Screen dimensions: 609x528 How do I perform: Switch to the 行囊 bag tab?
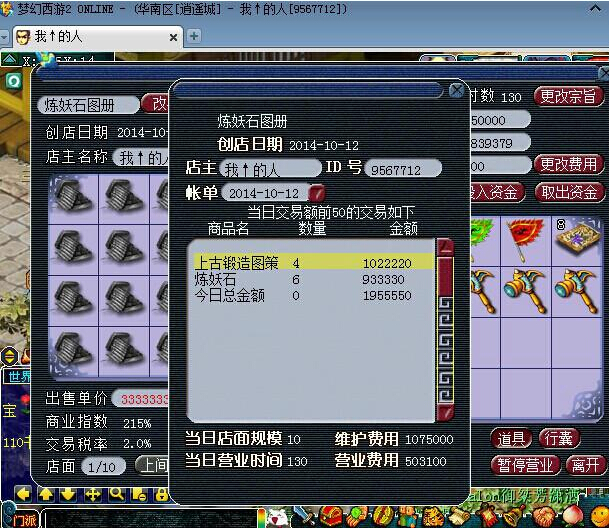558,438
